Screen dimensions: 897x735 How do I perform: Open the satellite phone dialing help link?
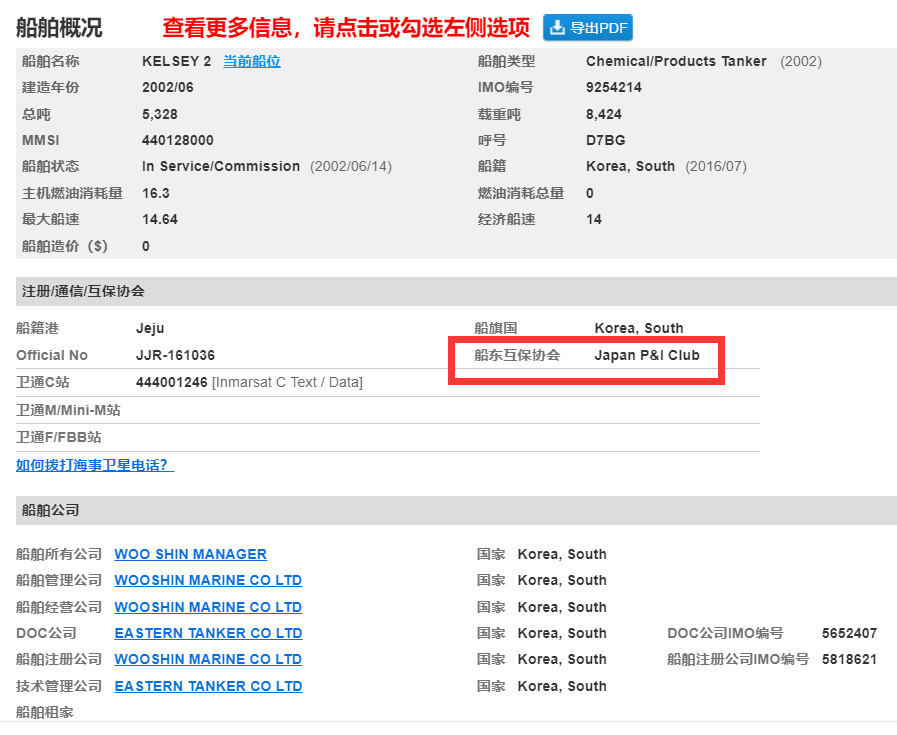coord(94,465)
